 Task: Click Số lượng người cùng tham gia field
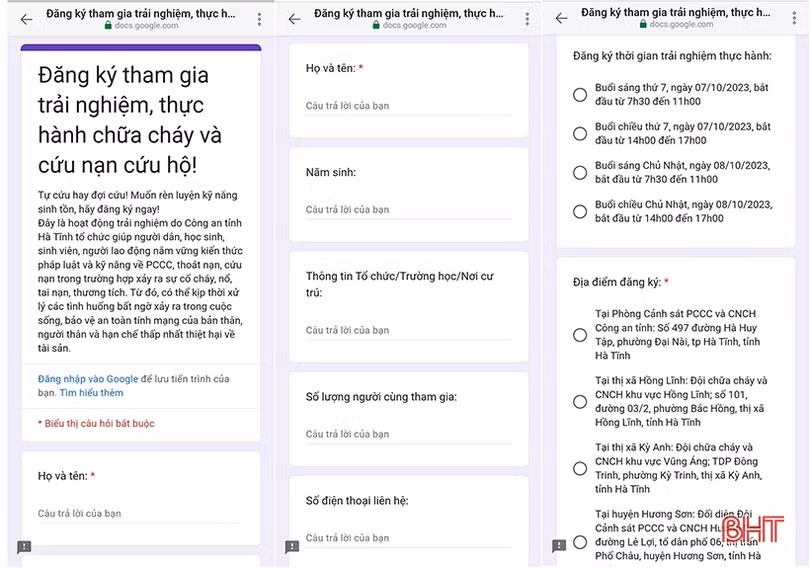tap(408, 434)
